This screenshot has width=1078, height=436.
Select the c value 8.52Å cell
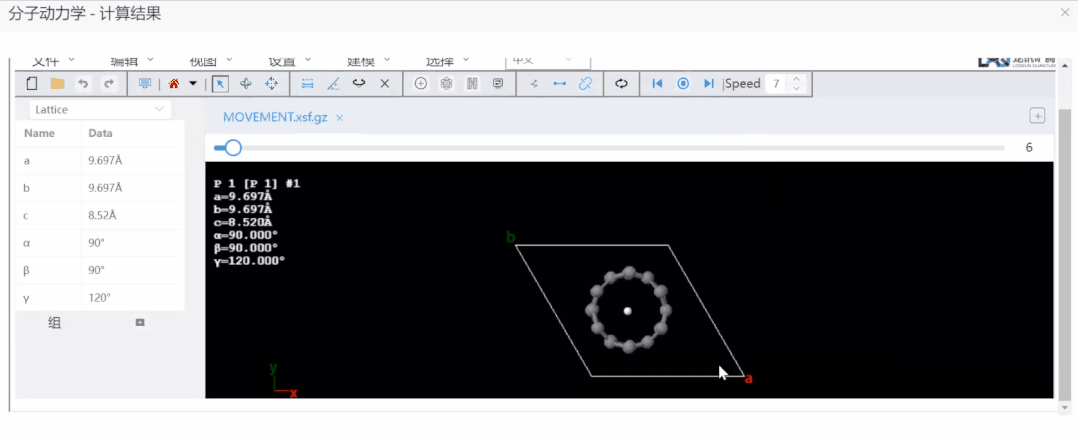tap(133, 216)
